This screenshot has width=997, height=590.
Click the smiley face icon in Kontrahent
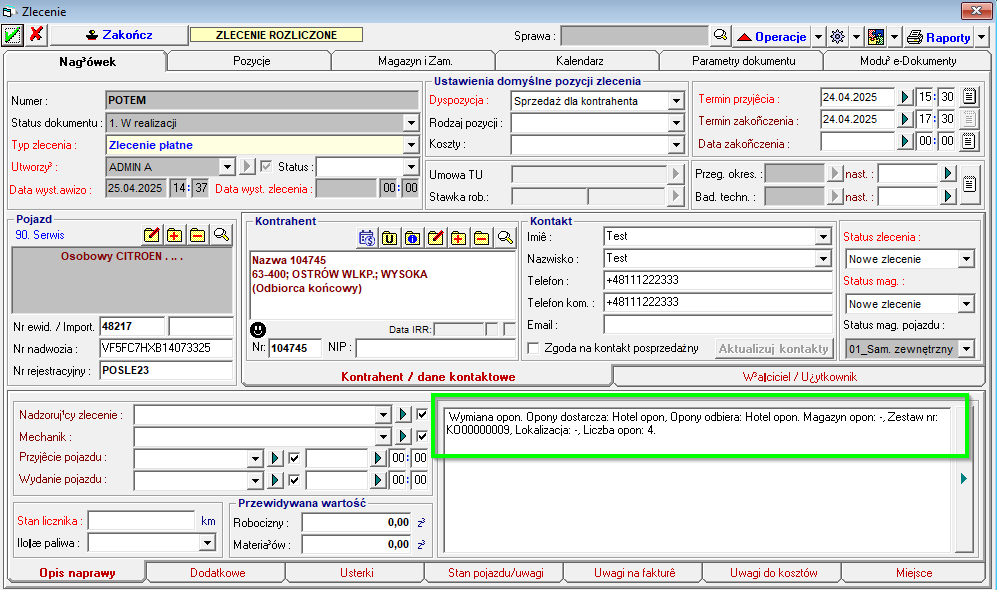[x=258, y=329]
